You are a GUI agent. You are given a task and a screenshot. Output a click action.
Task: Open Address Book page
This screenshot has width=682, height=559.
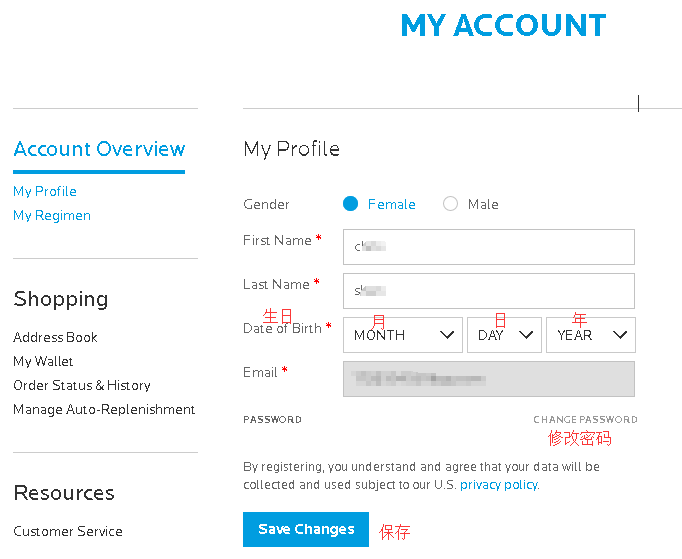(55, 337)
